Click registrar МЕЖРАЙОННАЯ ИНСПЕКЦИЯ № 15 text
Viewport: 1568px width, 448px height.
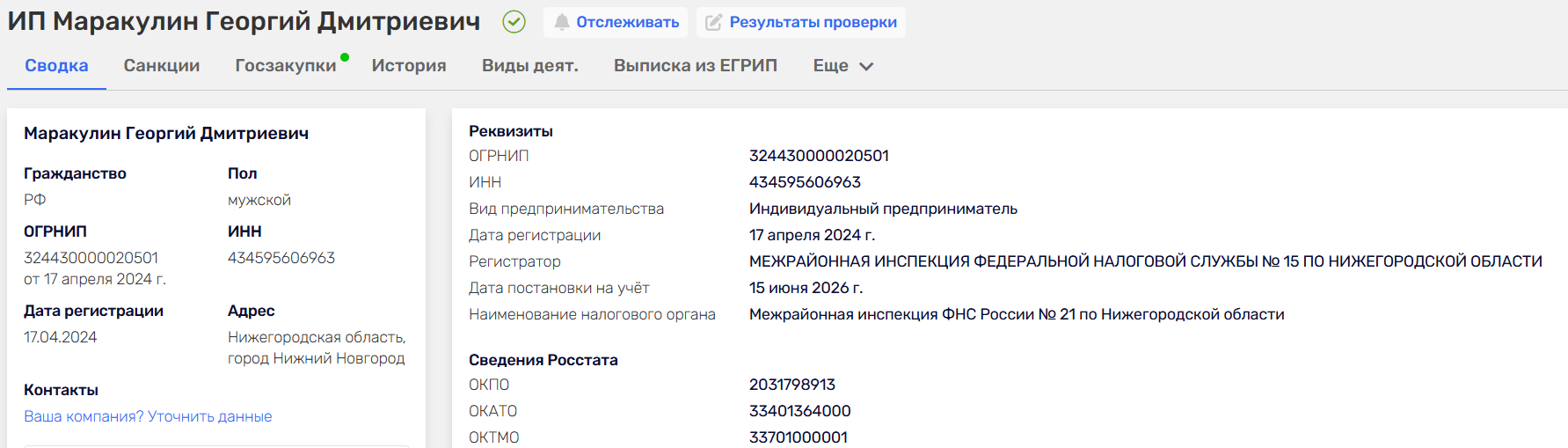(x=1146, y=261)
